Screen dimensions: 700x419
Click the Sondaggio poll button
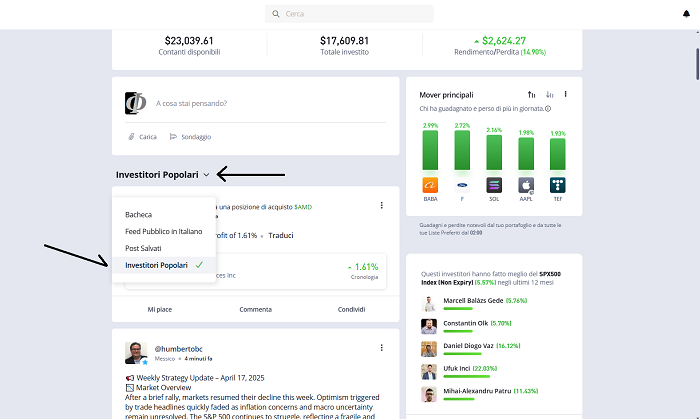click(x=190, y=137)
